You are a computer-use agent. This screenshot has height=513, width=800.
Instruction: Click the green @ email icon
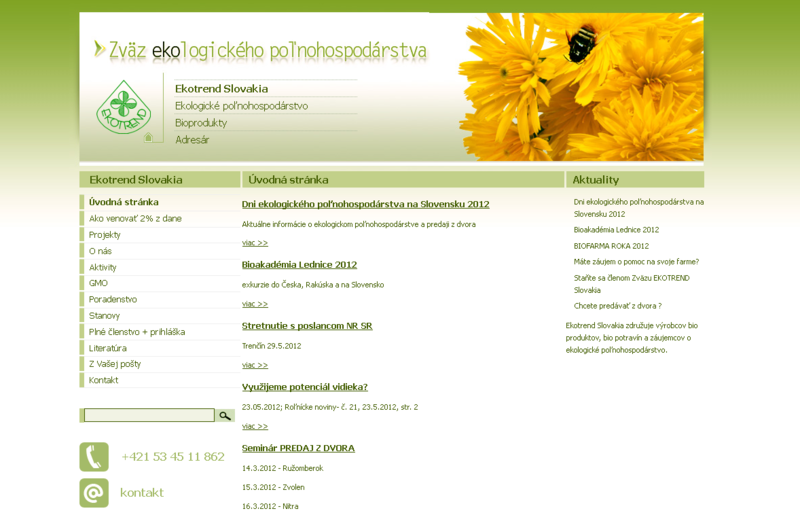(x=94, y=493)
